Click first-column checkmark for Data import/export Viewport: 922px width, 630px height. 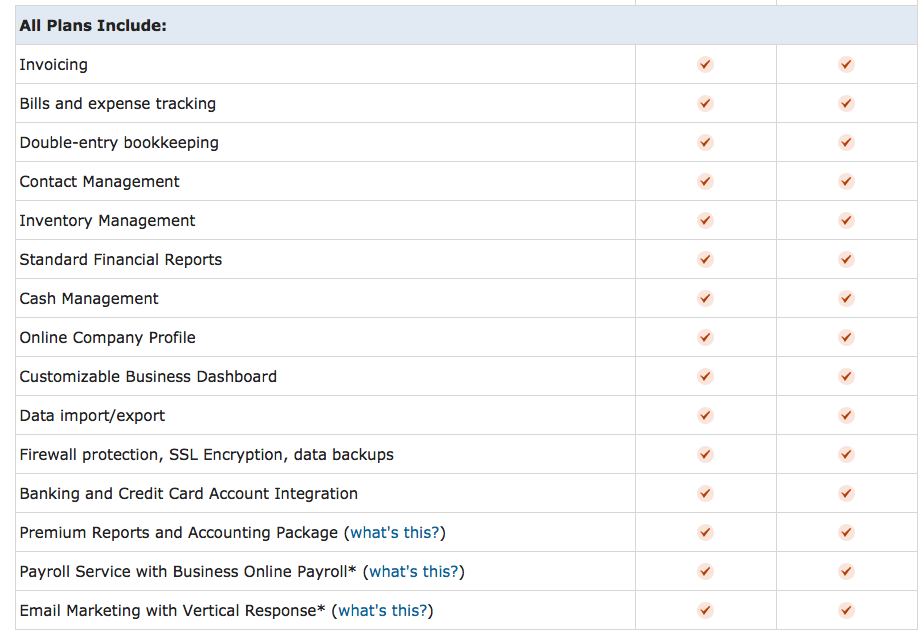[705, 415]
